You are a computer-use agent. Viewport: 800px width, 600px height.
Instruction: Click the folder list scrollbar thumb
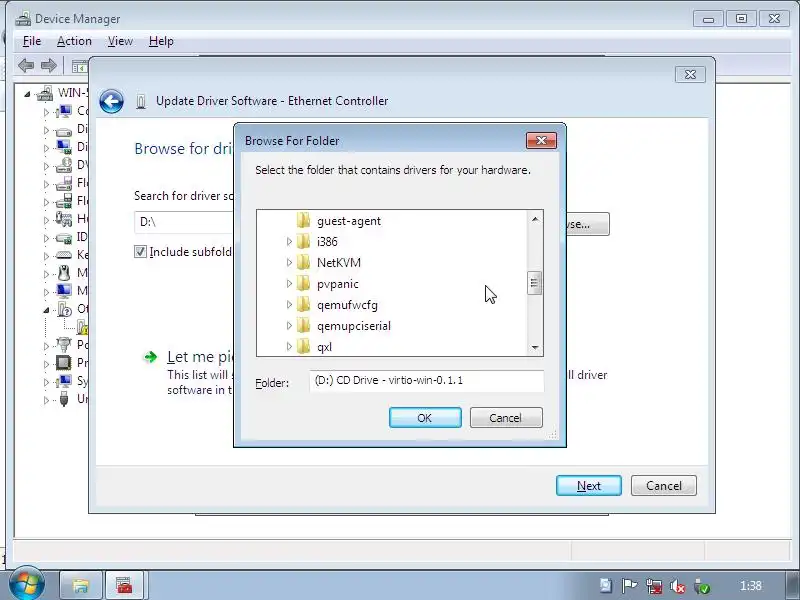(x=534, y=283)
